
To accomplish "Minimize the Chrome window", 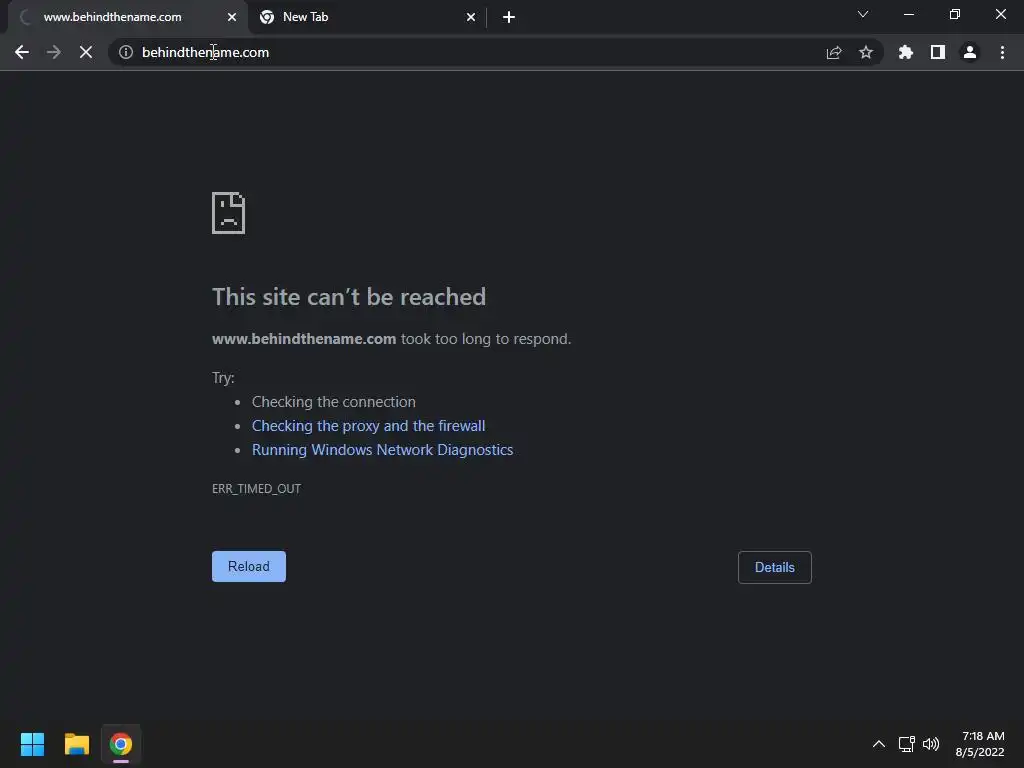I will click(x=908, y=14).
